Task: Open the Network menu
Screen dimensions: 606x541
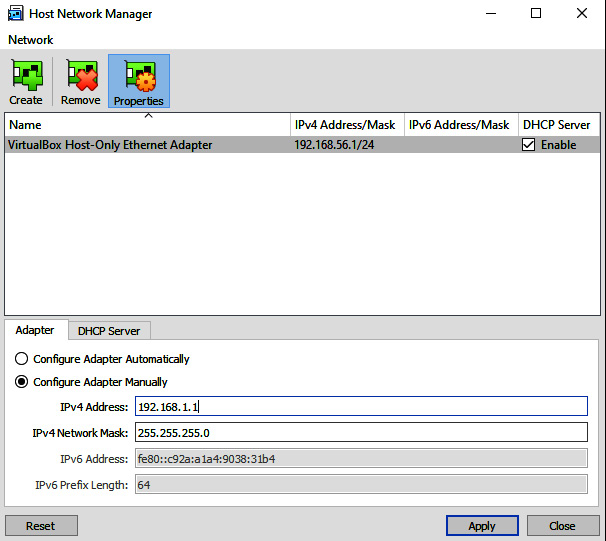Action: 31,40
